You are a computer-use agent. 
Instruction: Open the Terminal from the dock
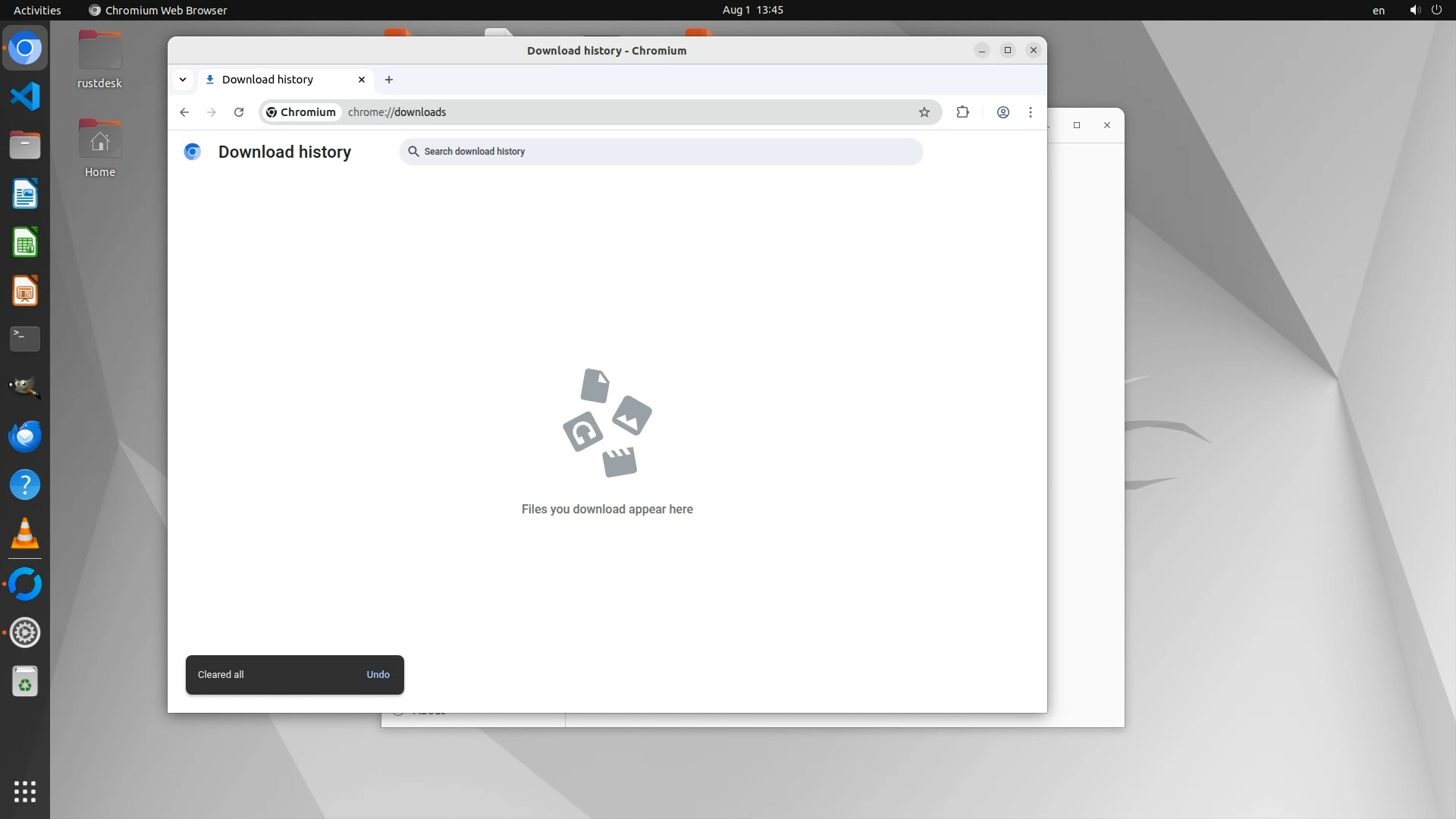tap(25, 338)
